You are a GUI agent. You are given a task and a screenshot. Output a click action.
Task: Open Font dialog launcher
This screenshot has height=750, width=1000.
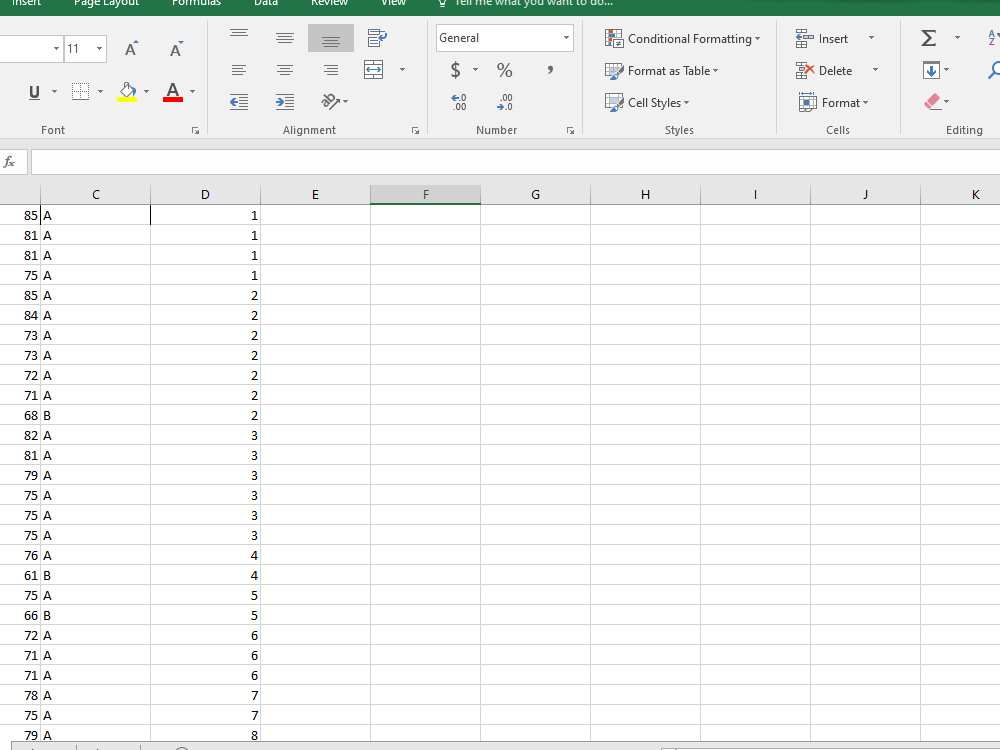195,131
